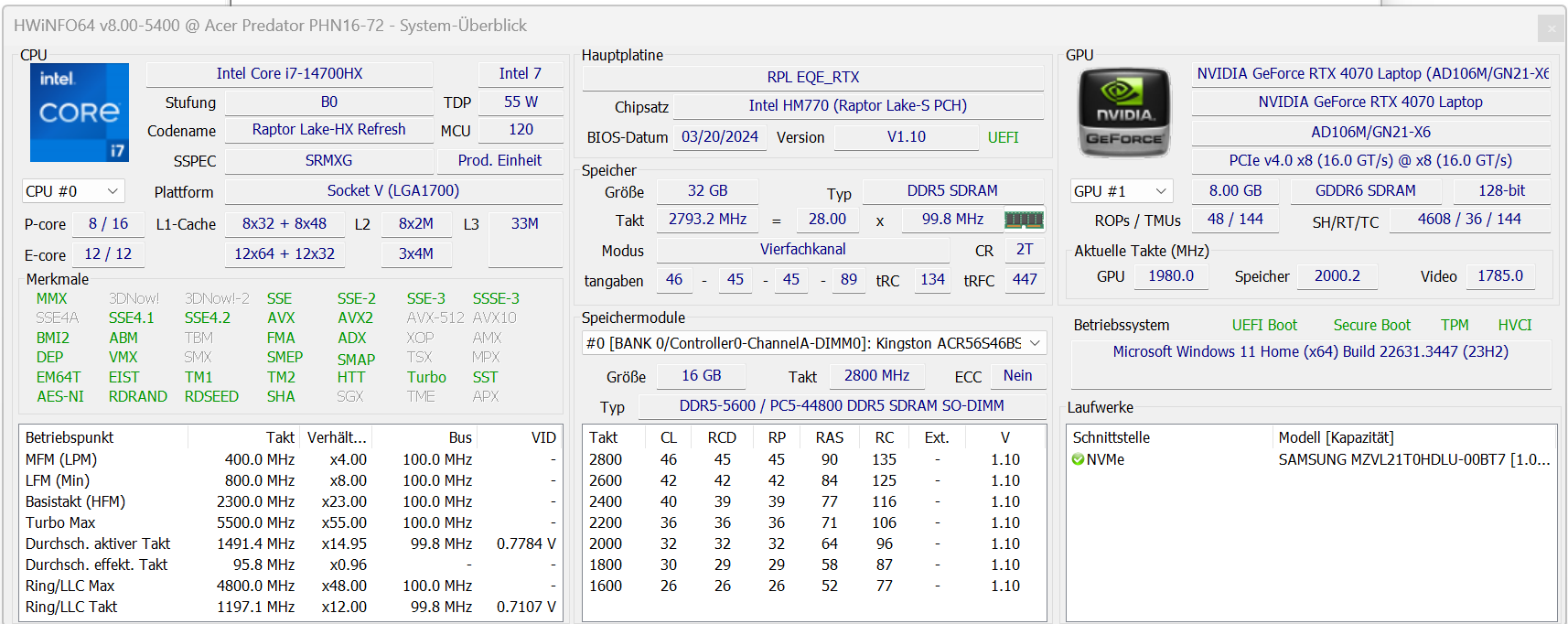Image resolution: width=1568 pixels, height=624 pixels.
Task: Open the CPU #0 selector dropdown
Action: click(x=73, y=191)
